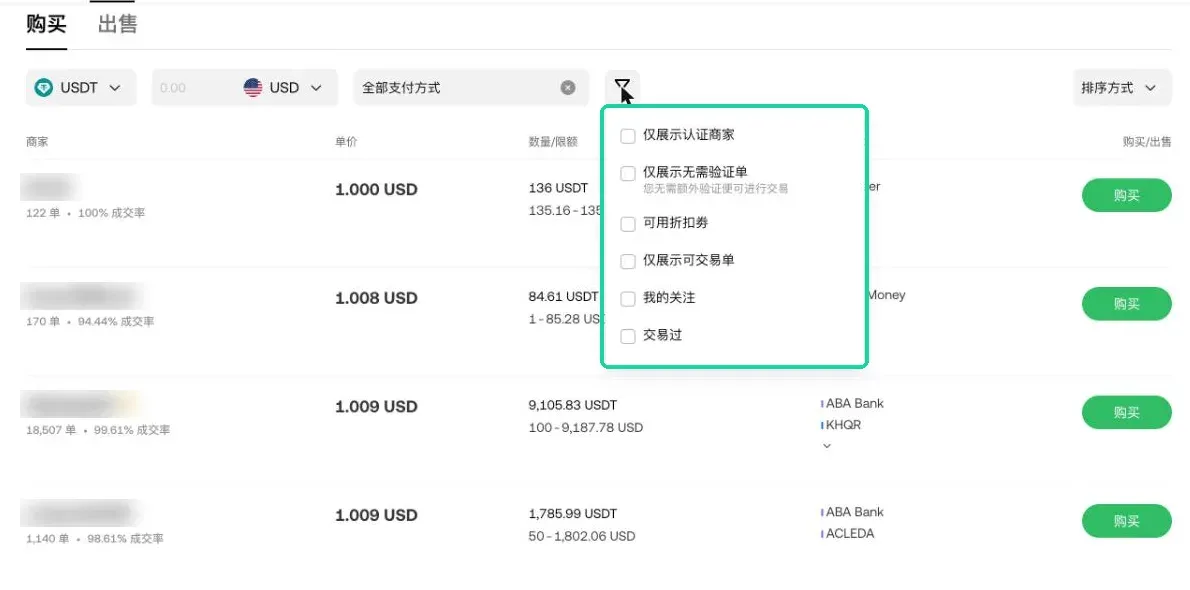
Task: Click the 1.000 USD unit price
Action: (376, 190)
